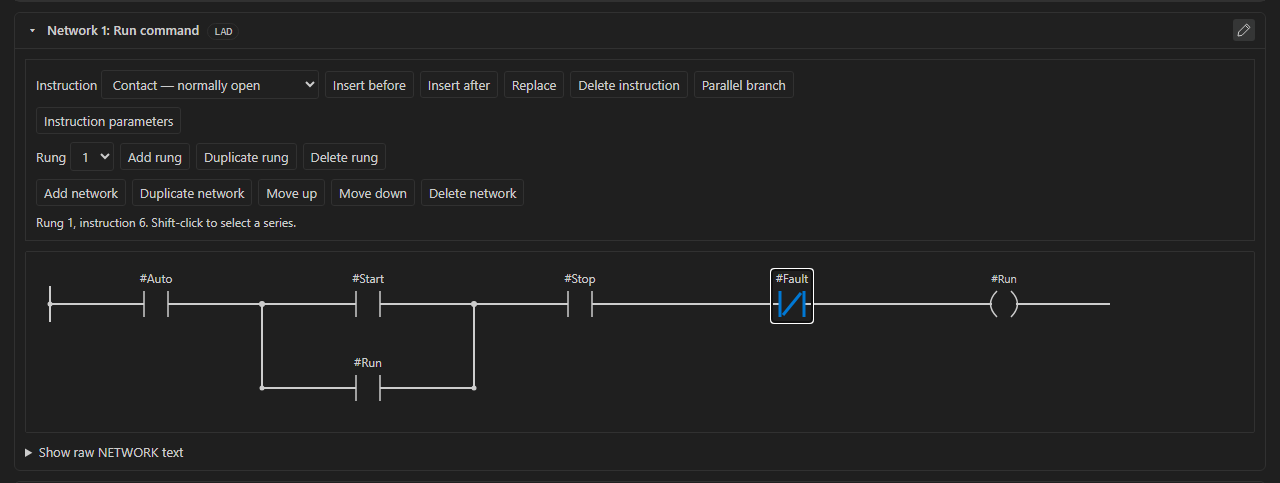
Task: Open the Instruction type dropdown
Action: point(210,85)
